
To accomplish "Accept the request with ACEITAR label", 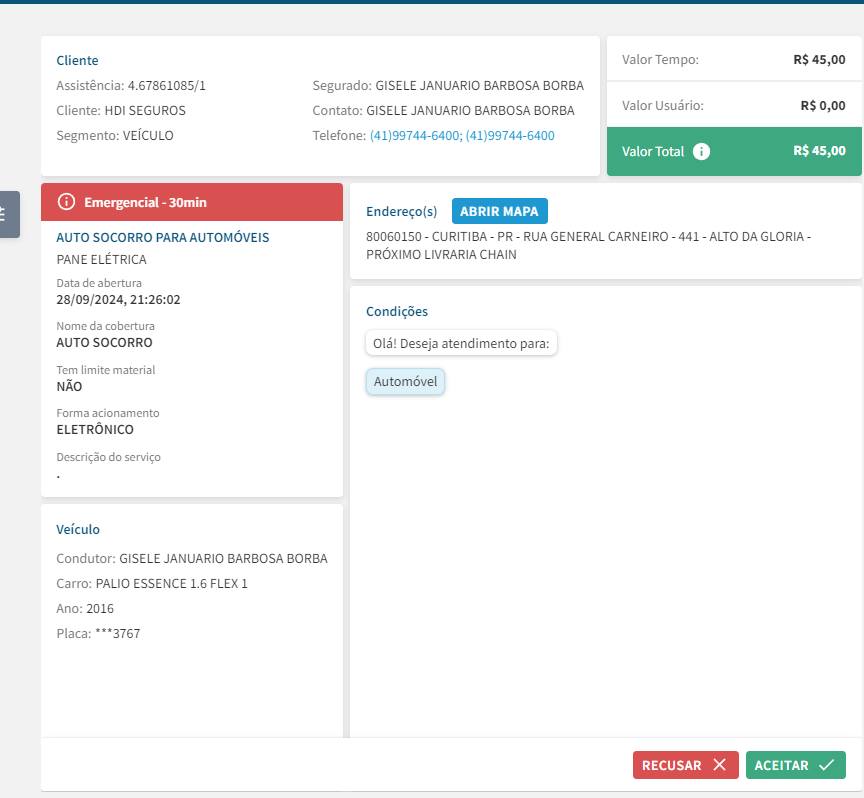I will [781, 765].
